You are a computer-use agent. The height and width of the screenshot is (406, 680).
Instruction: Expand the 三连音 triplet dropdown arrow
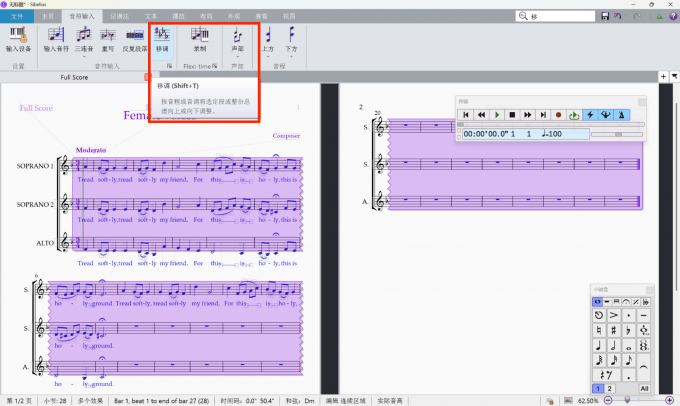tap(84, 56)
